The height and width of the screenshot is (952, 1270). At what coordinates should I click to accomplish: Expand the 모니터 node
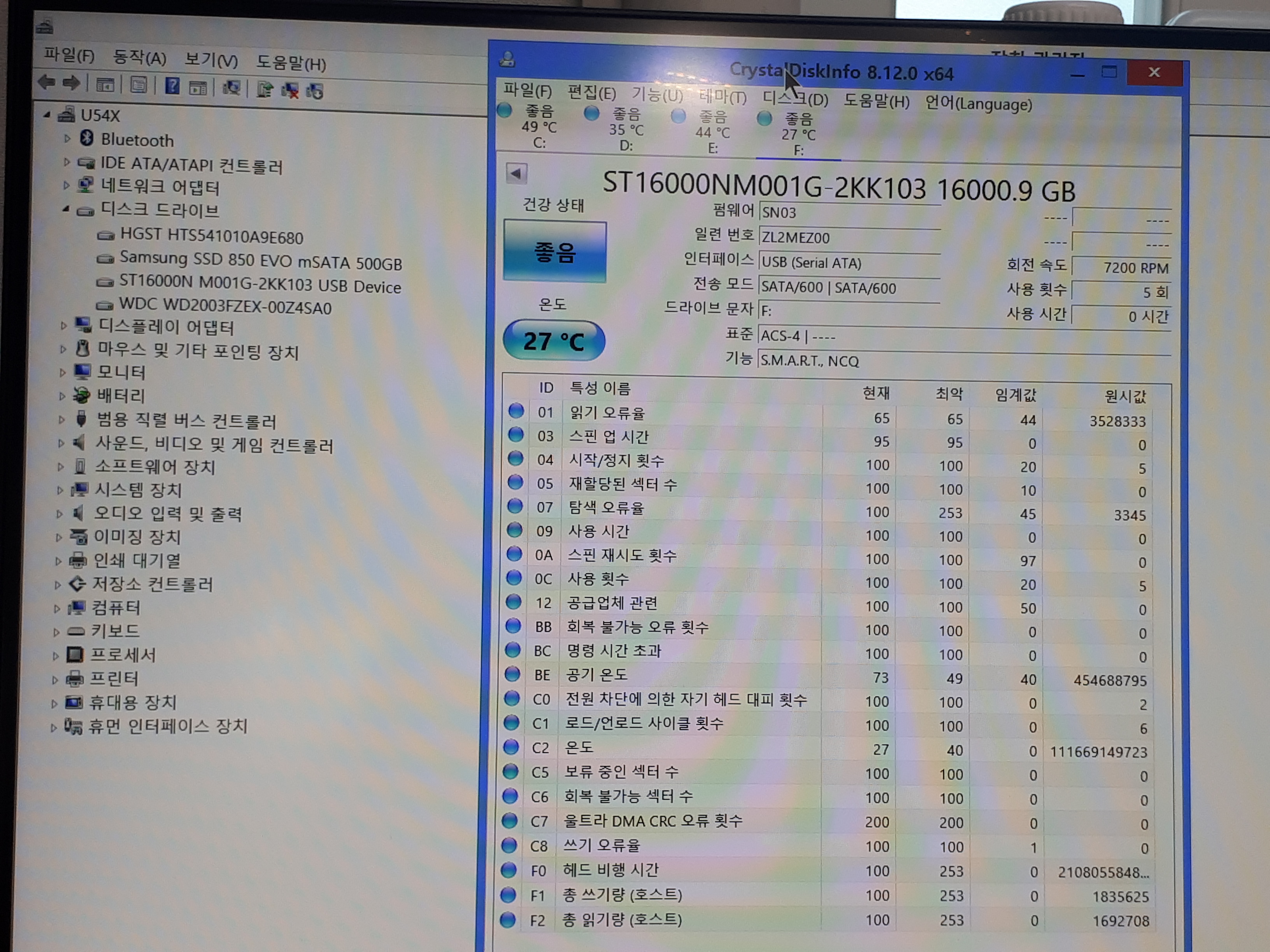point(63,373)
